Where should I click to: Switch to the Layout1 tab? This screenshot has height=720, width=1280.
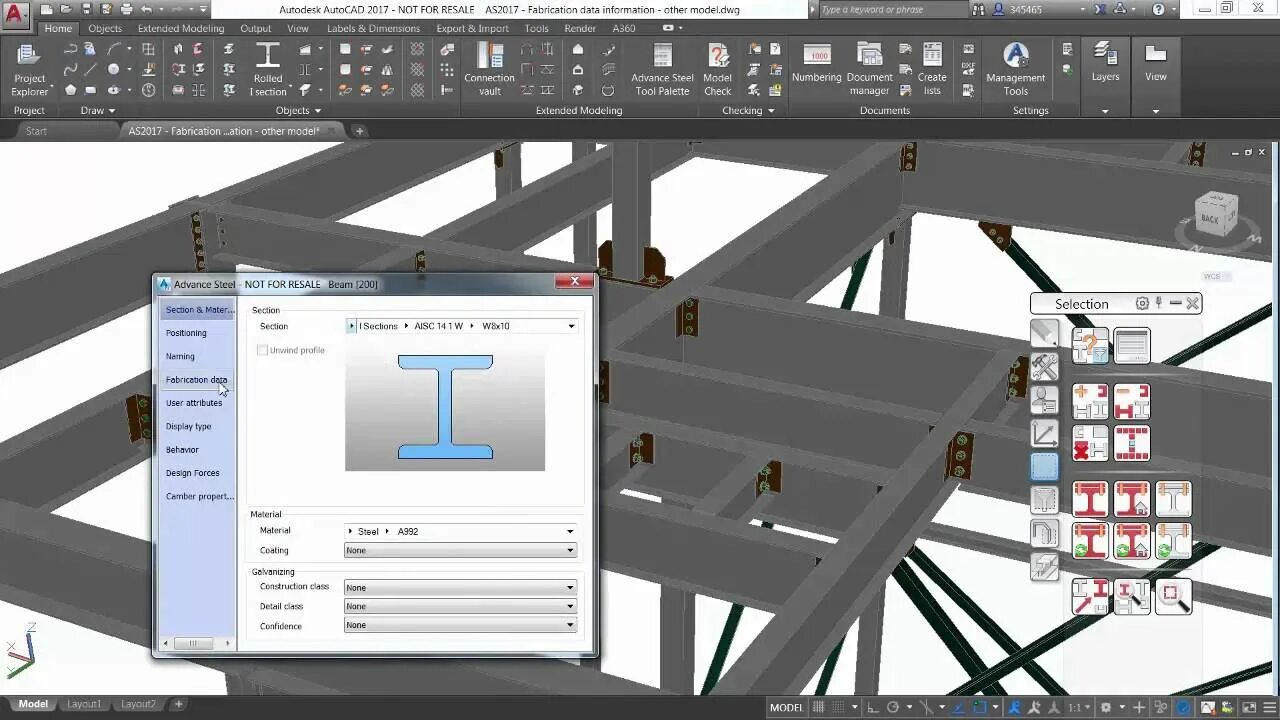(84, 704)
